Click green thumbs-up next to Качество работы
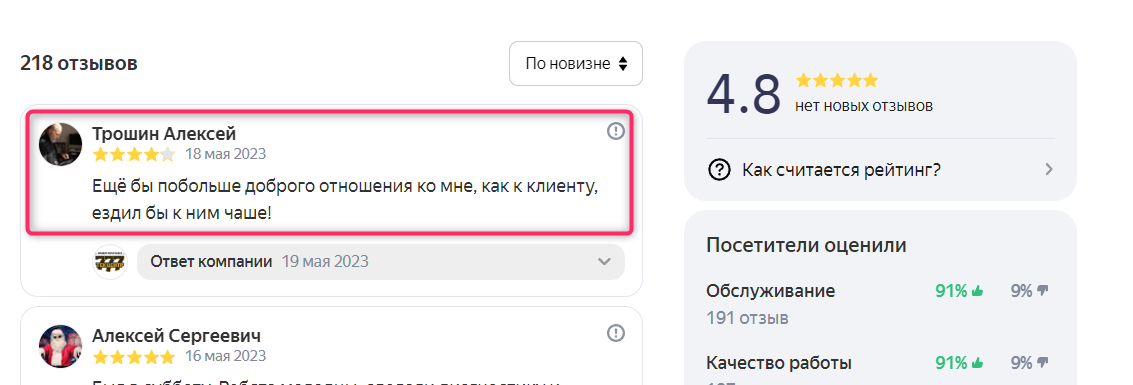Viewport: 1133px width, 385px height. (978, 363)
